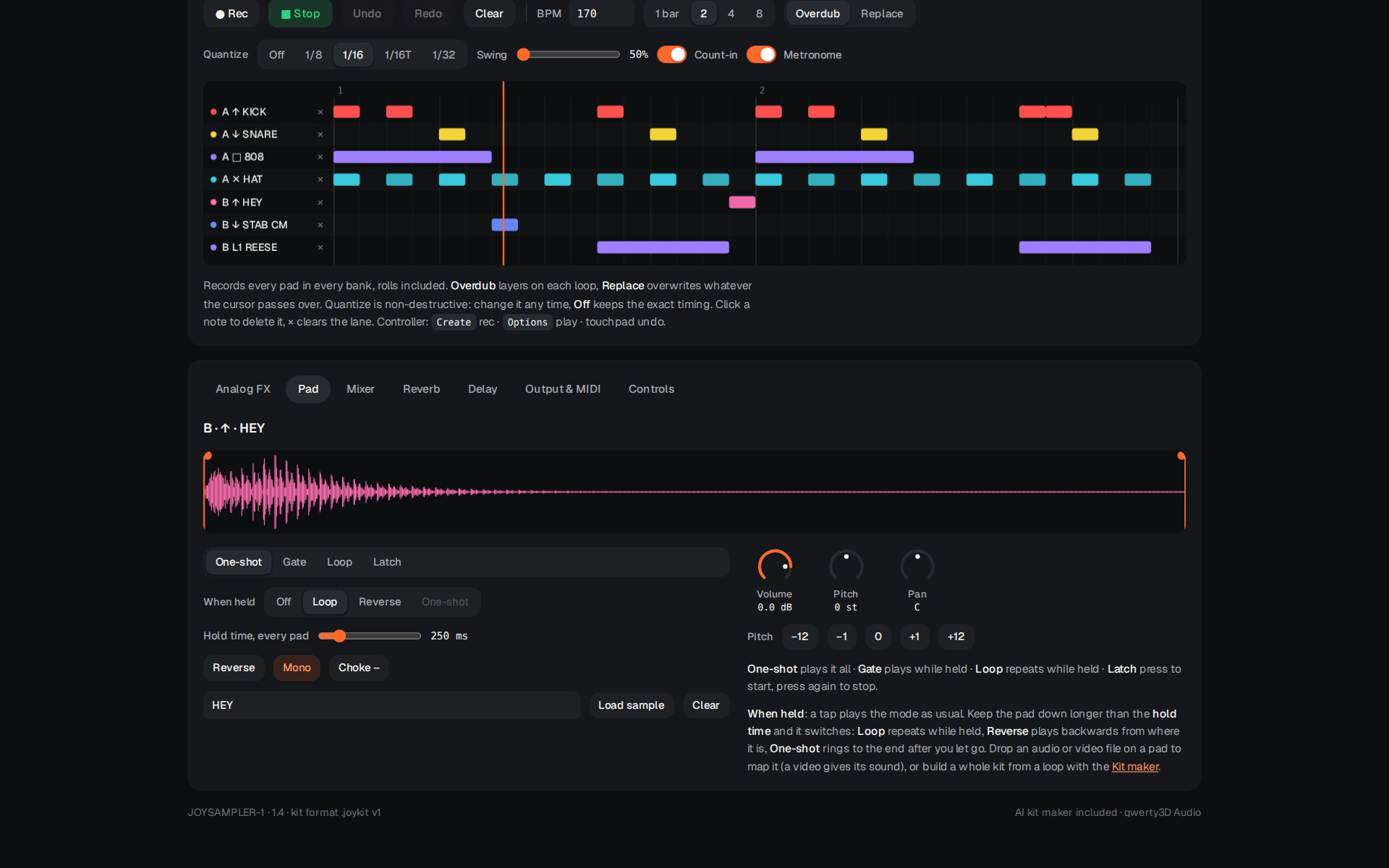Open the Mixer tab
Screen dimensions: 1389x868
coord(360,389)
